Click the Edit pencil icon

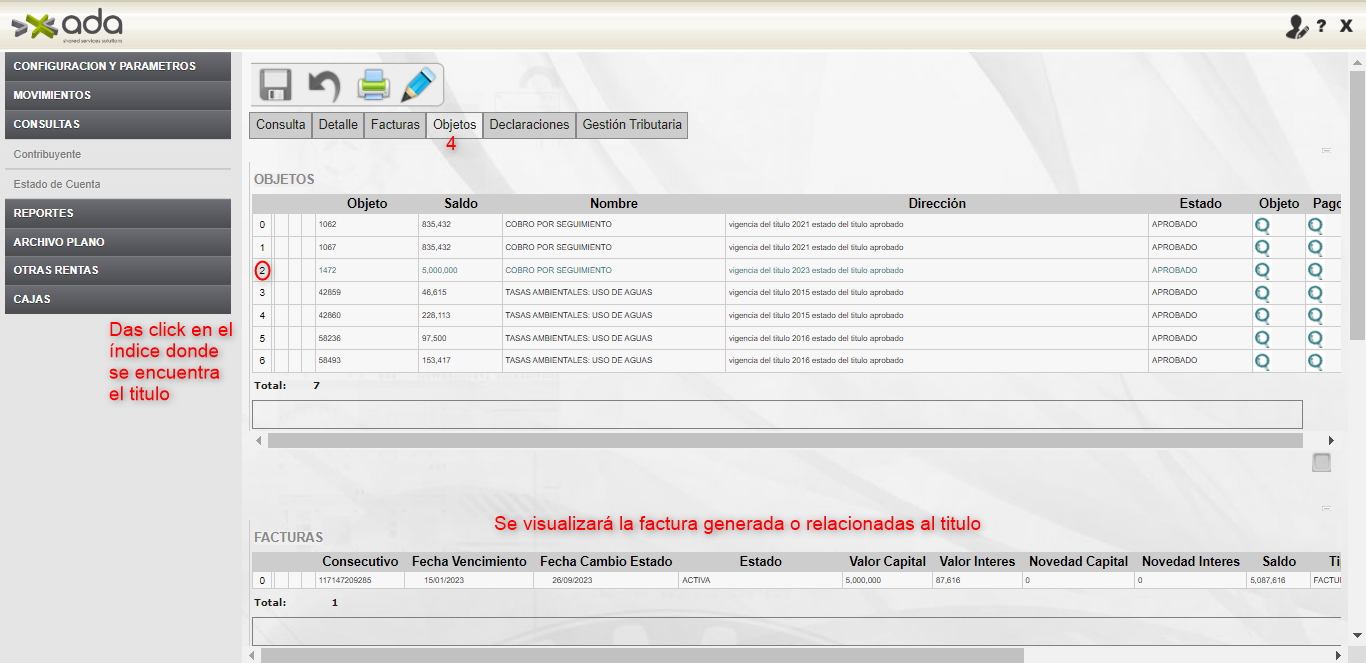point(419,85)
